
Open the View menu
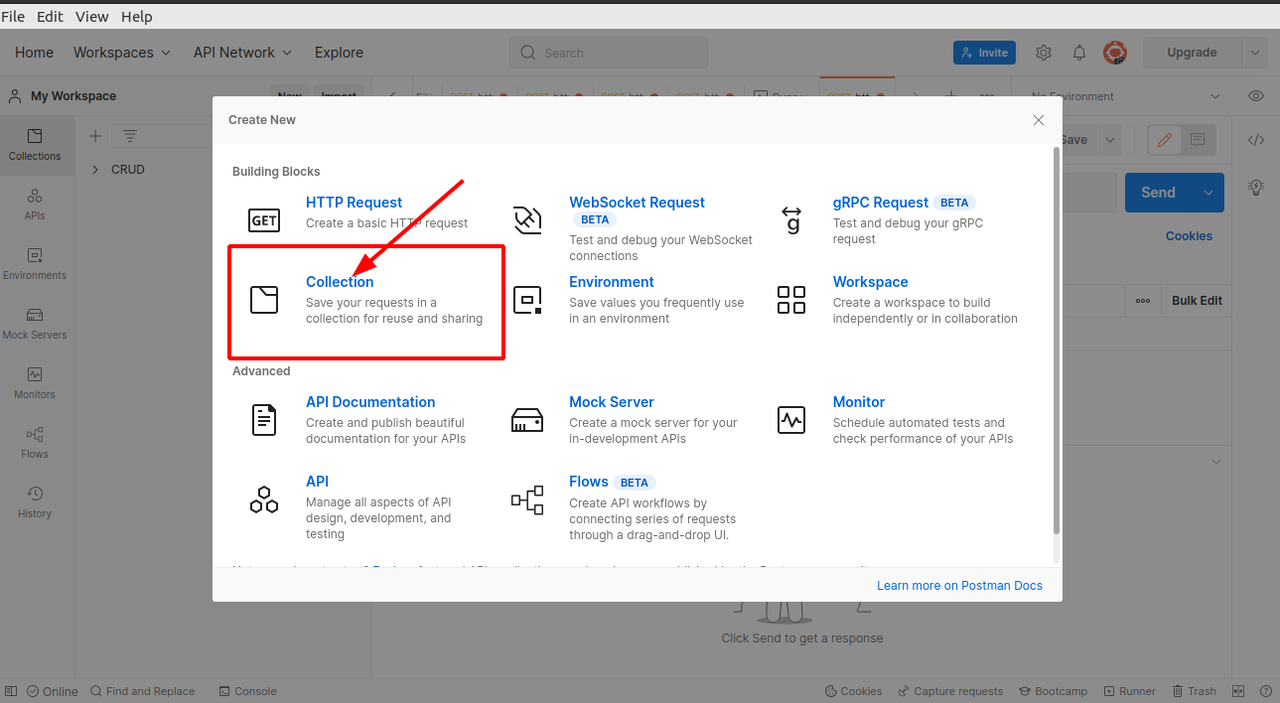click(x=92, y=16)
